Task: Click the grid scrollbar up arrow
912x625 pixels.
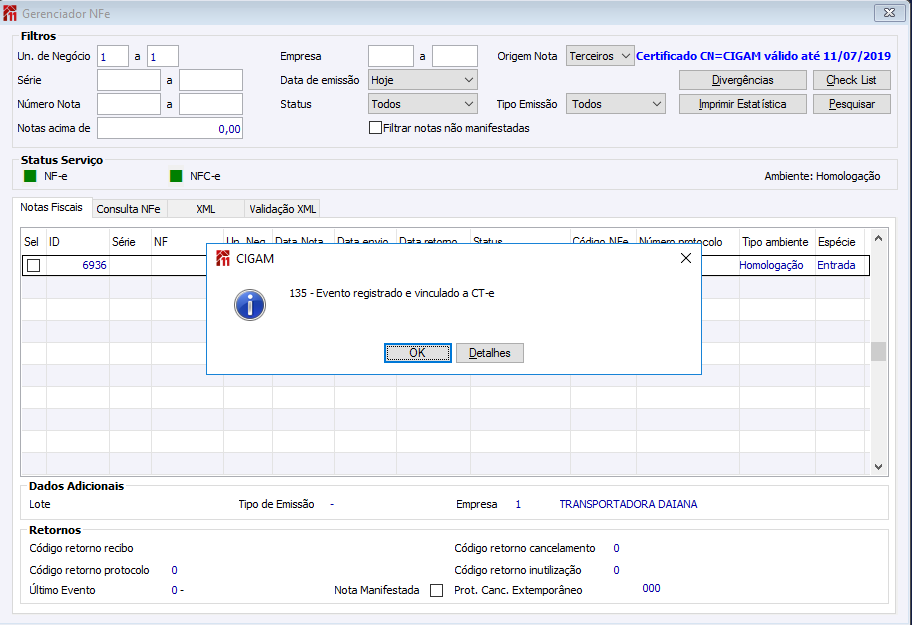Action: [878, 238]
